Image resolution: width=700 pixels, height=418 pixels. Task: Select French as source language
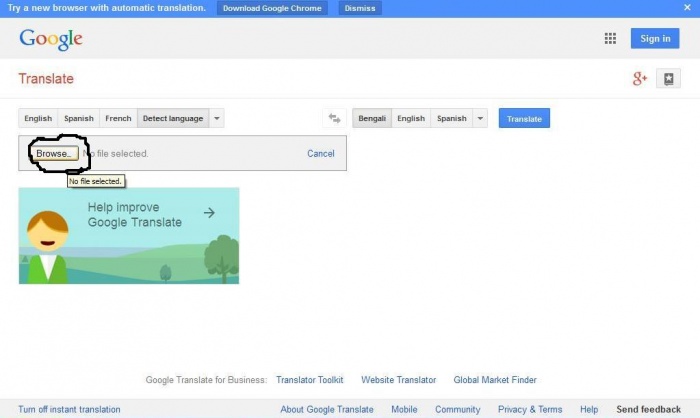118,118
